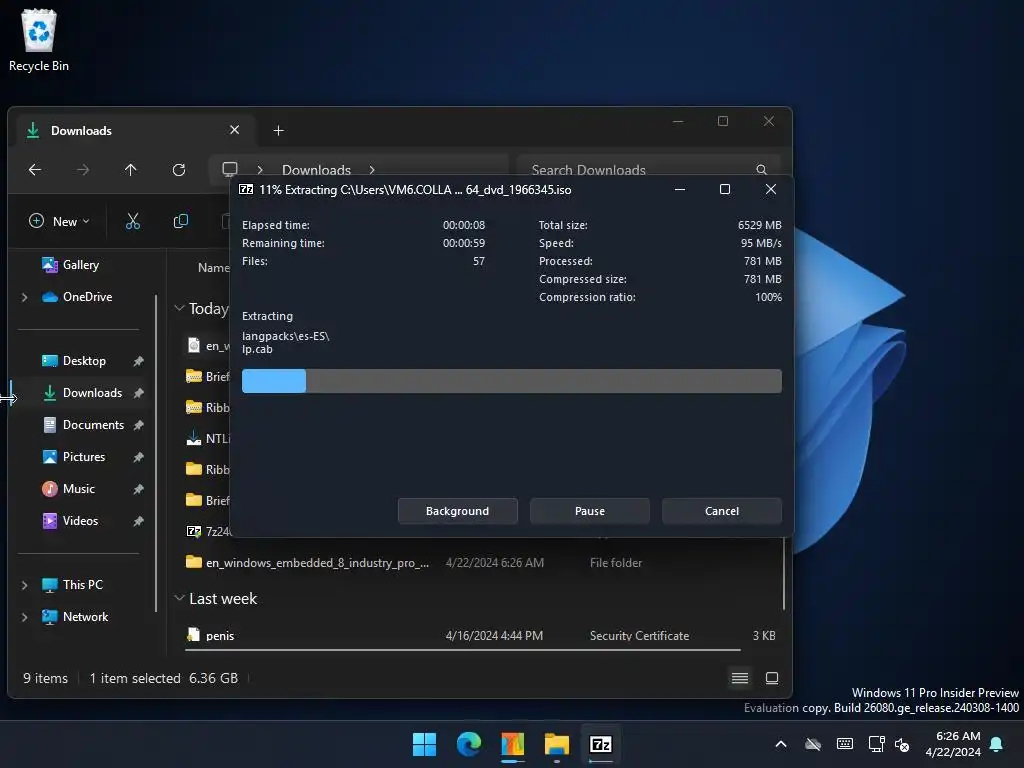Switch to large thumbnails view icon
Viewport: 1024px width, 768px height.
tap(772, 678)
